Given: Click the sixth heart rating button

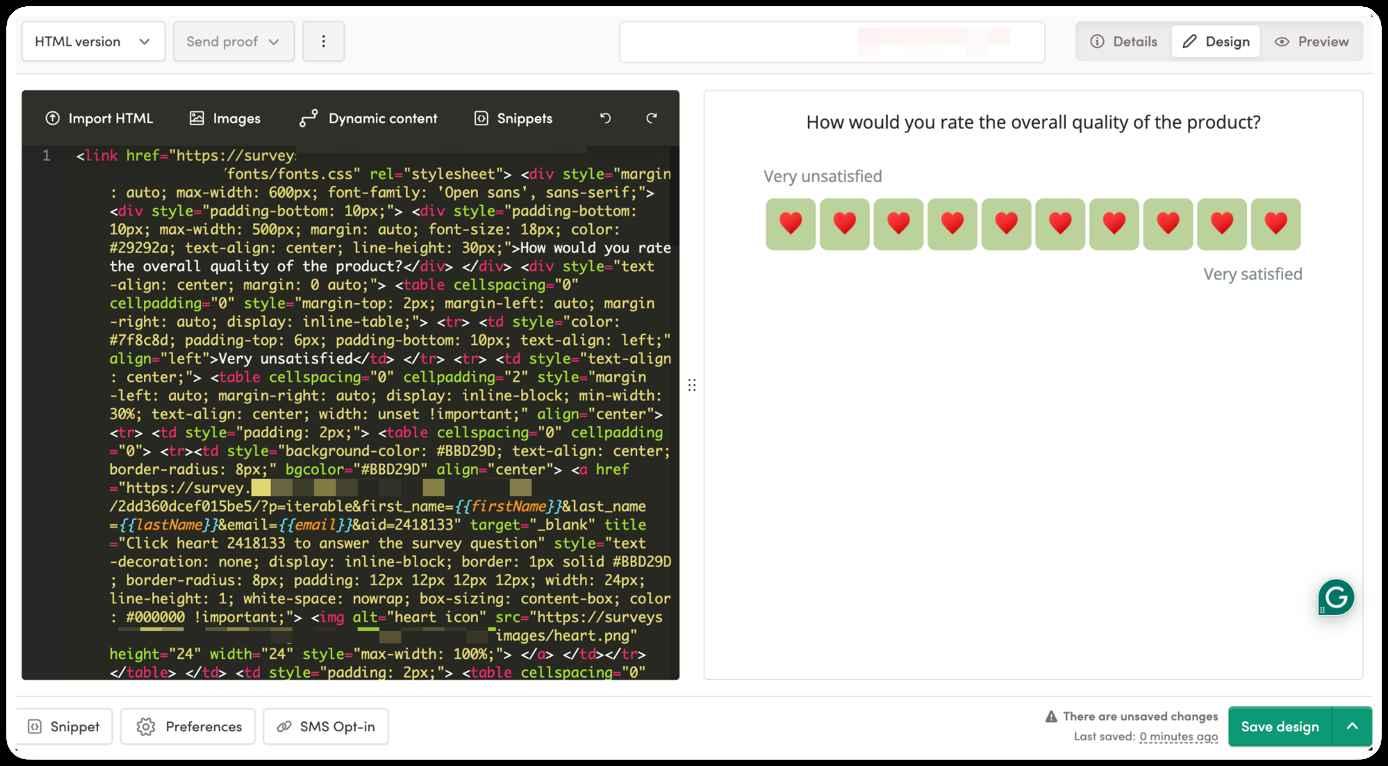Looking at the screenshot, I should click(1061, 224).
